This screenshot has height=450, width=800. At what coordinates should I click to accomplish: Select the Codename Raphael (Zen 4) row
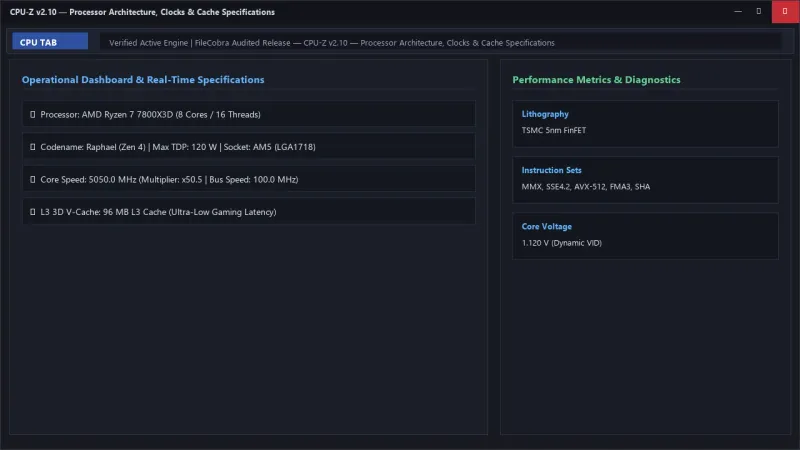(x=249, y=146)
